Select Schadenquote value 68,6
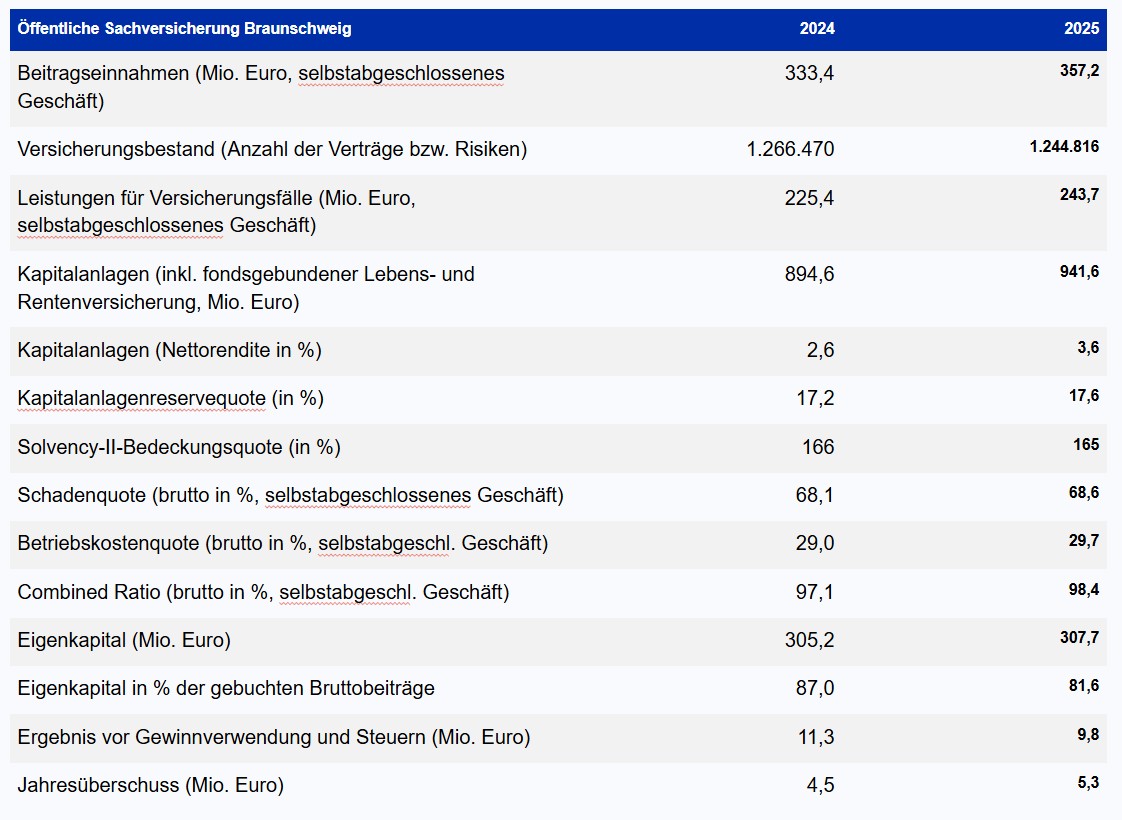 (x=1084, y=492)
